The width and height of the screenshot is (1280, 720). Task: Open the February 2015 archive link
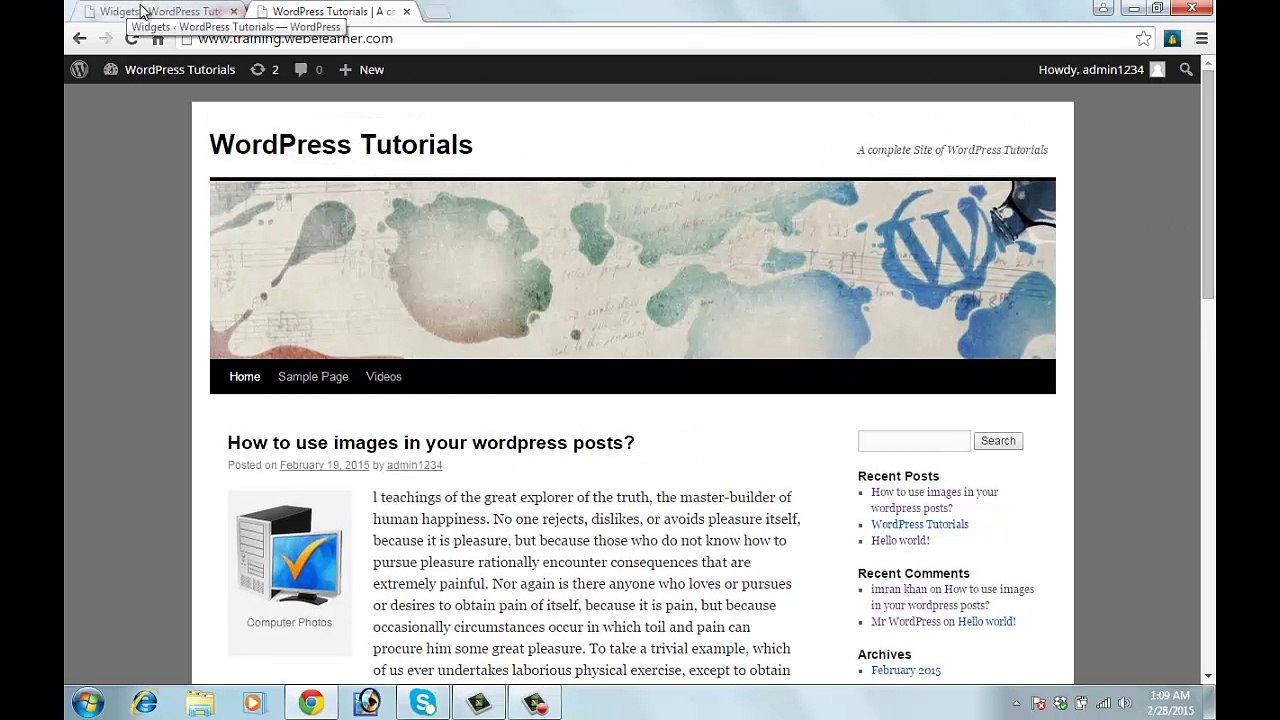[x=905, y=670]
